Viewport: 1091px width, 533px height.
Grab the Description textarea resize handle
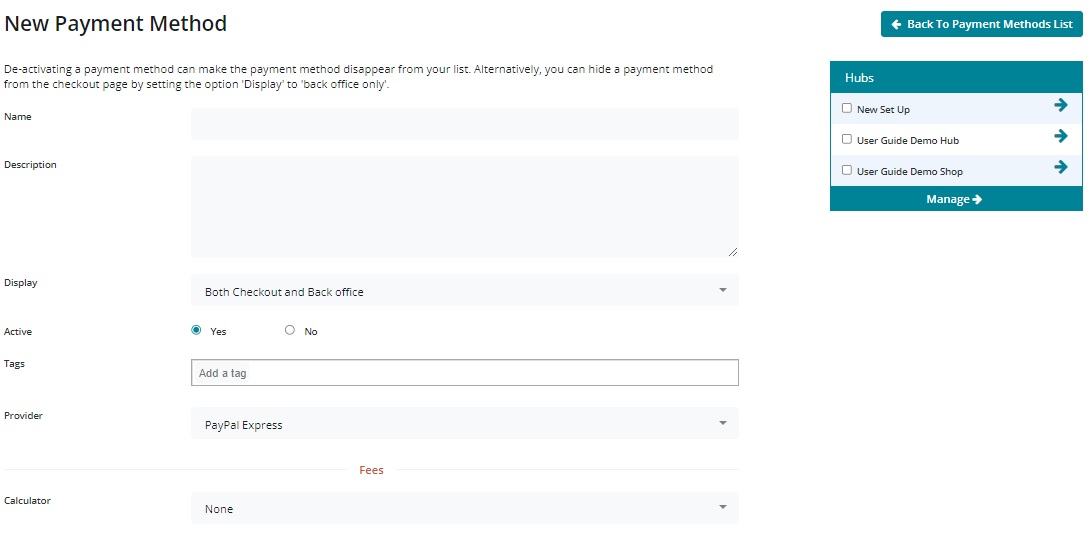pos(733,251)
